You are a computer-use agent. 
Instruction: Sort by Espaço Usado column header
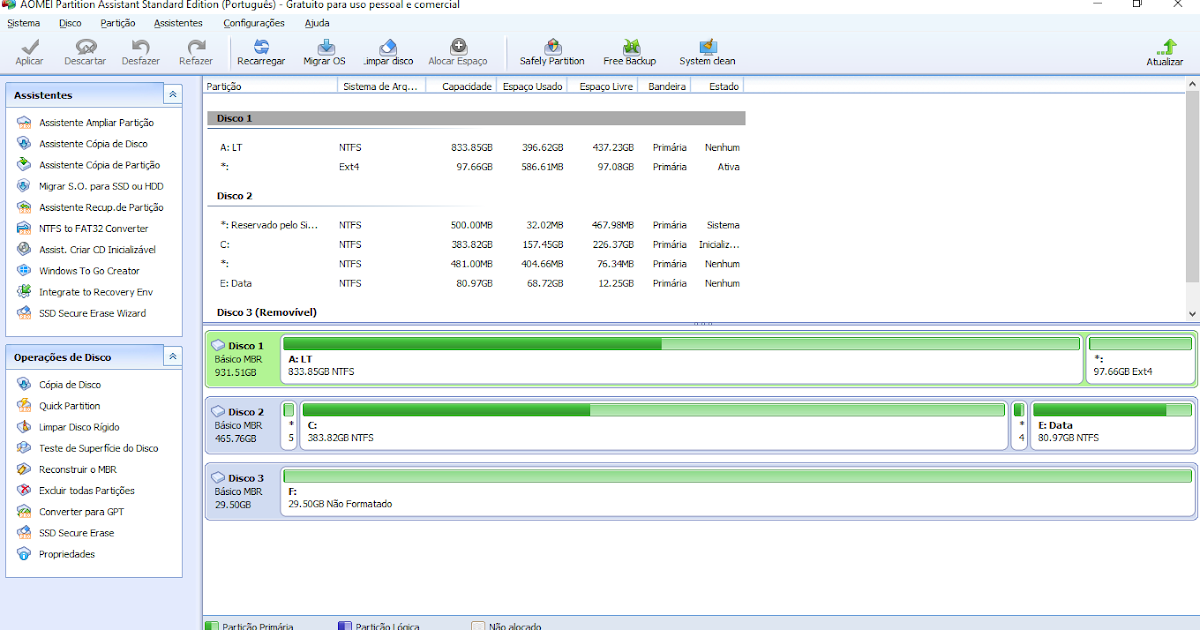click(x=532, y=86)
